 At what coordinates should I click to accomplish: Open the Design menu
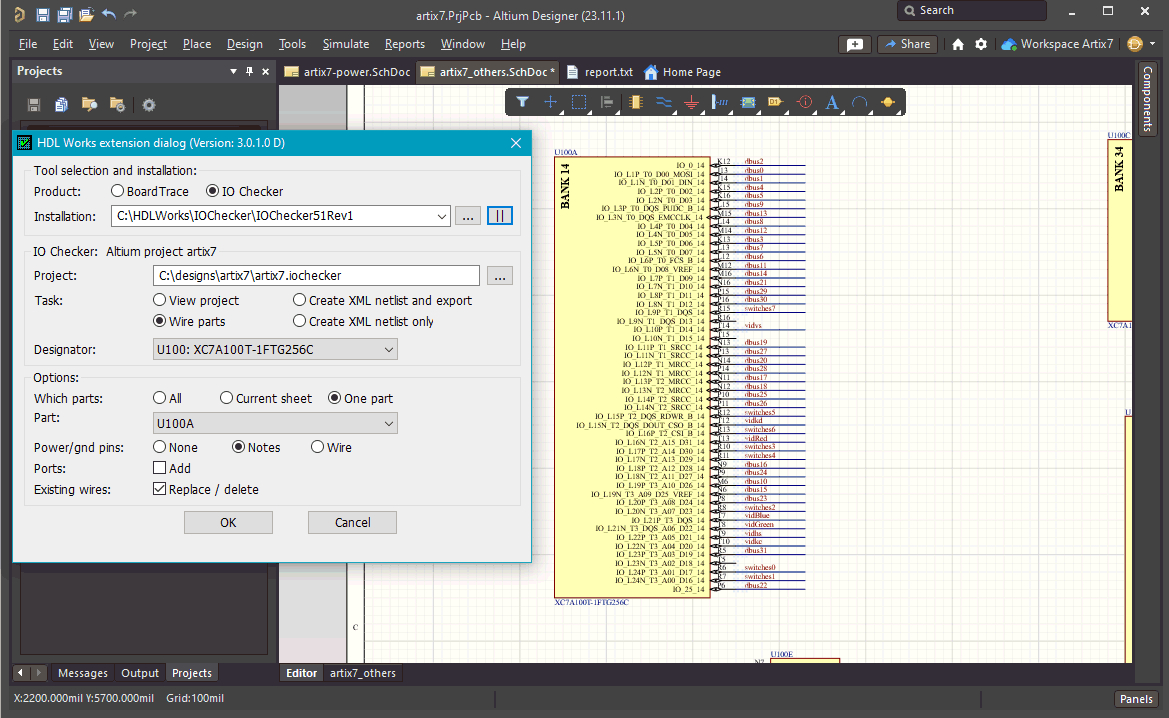(244, 44)
